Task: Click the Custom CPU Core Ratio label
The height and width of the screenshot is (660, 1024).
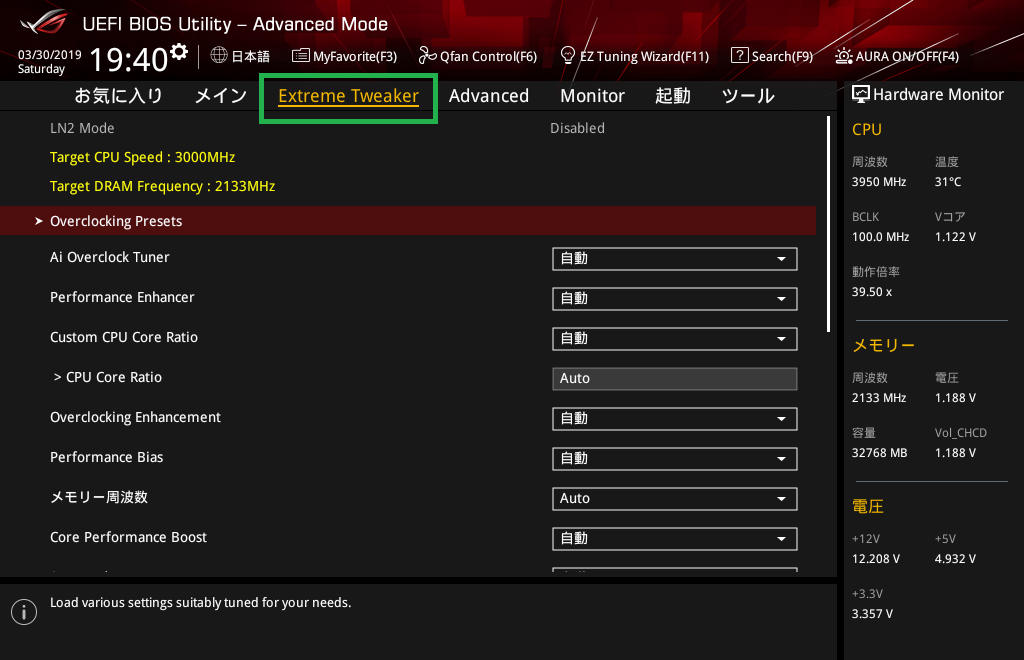Action: click(124, 337)
